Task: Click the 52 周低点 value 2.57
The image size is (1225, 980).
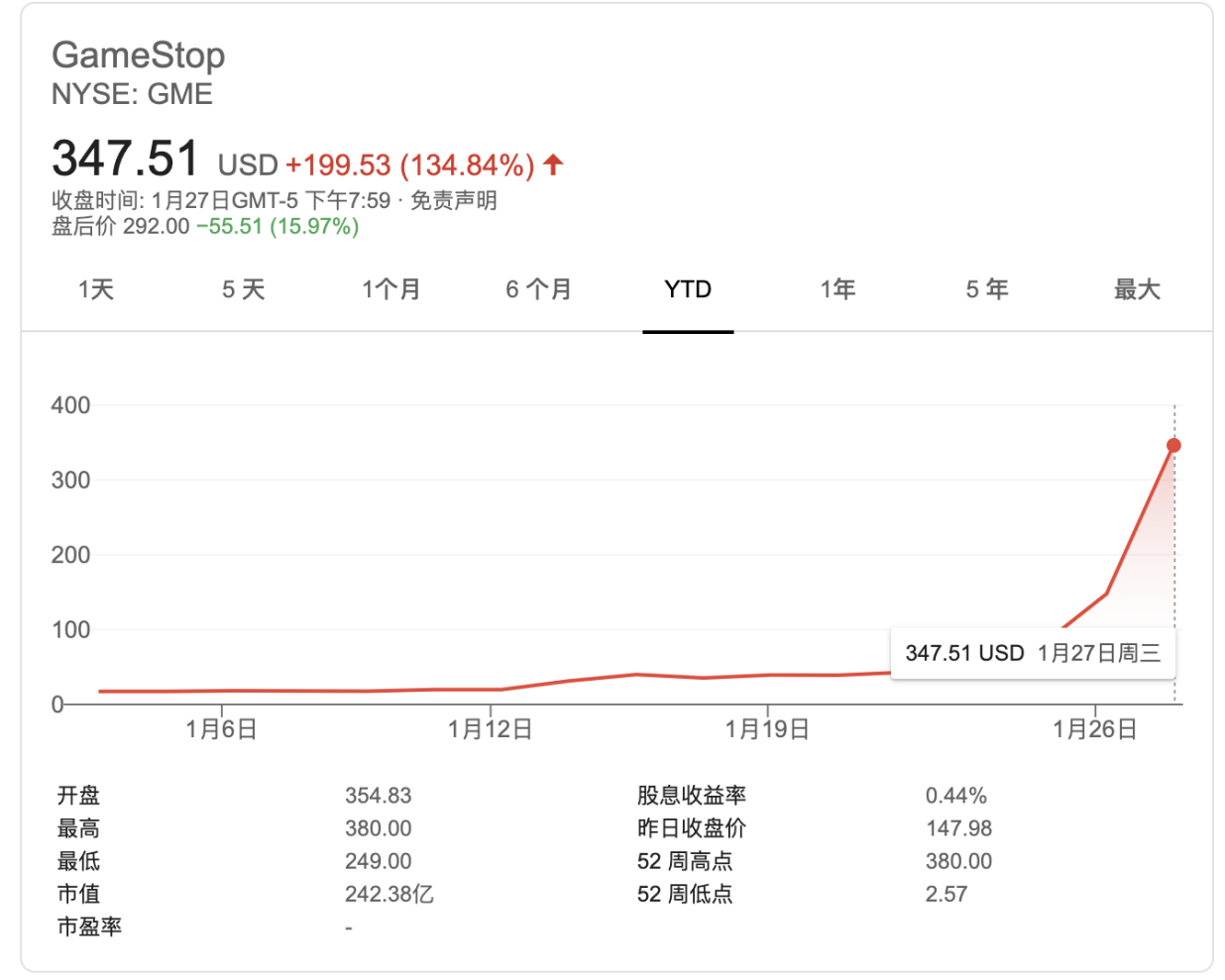Action: [x=946, y=894]
